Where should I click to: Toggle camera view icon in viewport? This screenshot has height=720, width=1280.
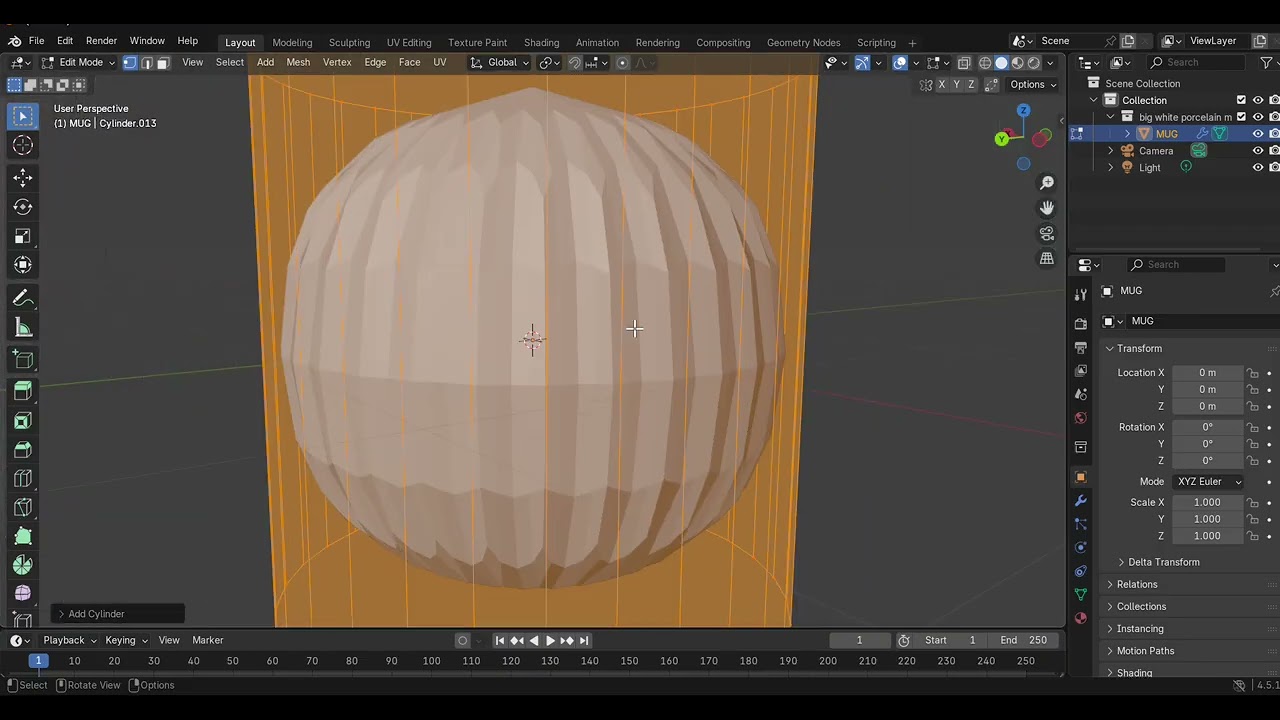tap(1047, 233)
